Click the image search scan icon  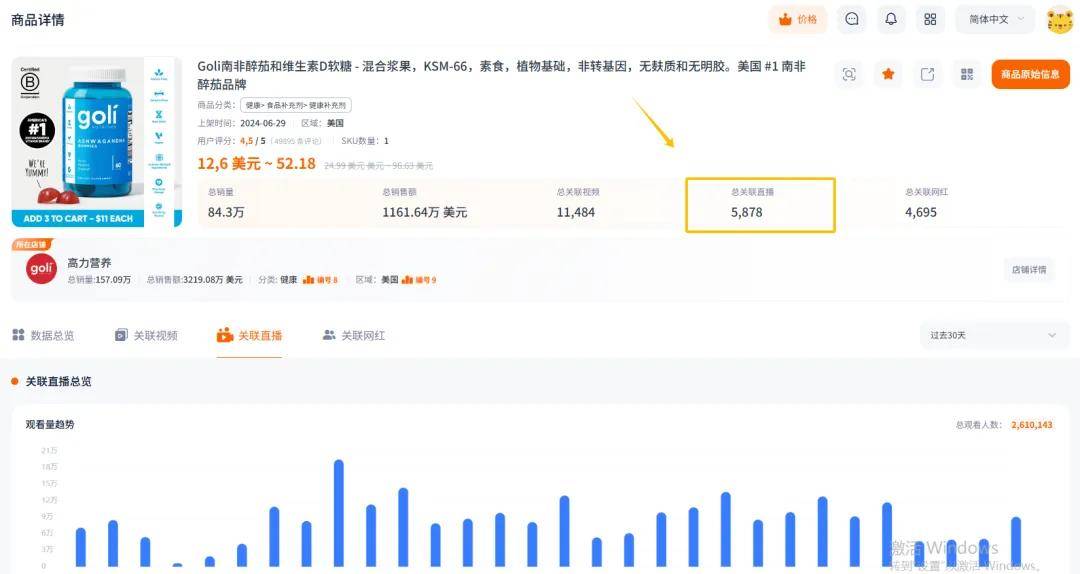tap(849, 74)
